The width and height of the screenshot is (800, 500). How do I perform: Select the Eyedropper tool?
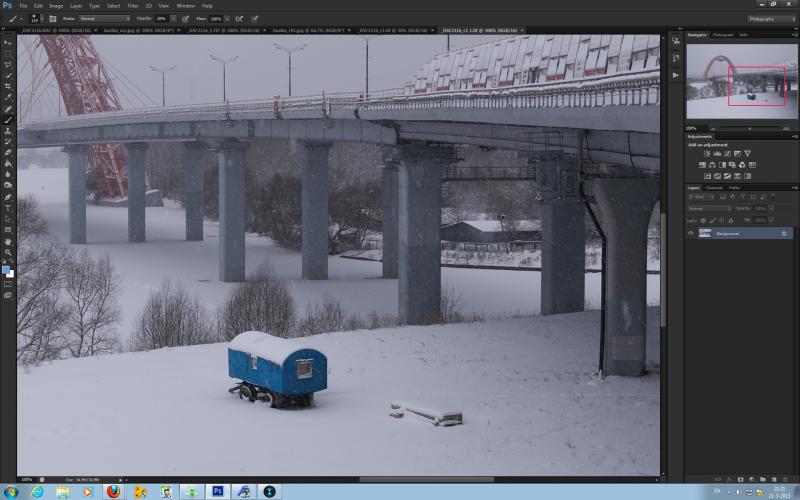click(8, 97)
